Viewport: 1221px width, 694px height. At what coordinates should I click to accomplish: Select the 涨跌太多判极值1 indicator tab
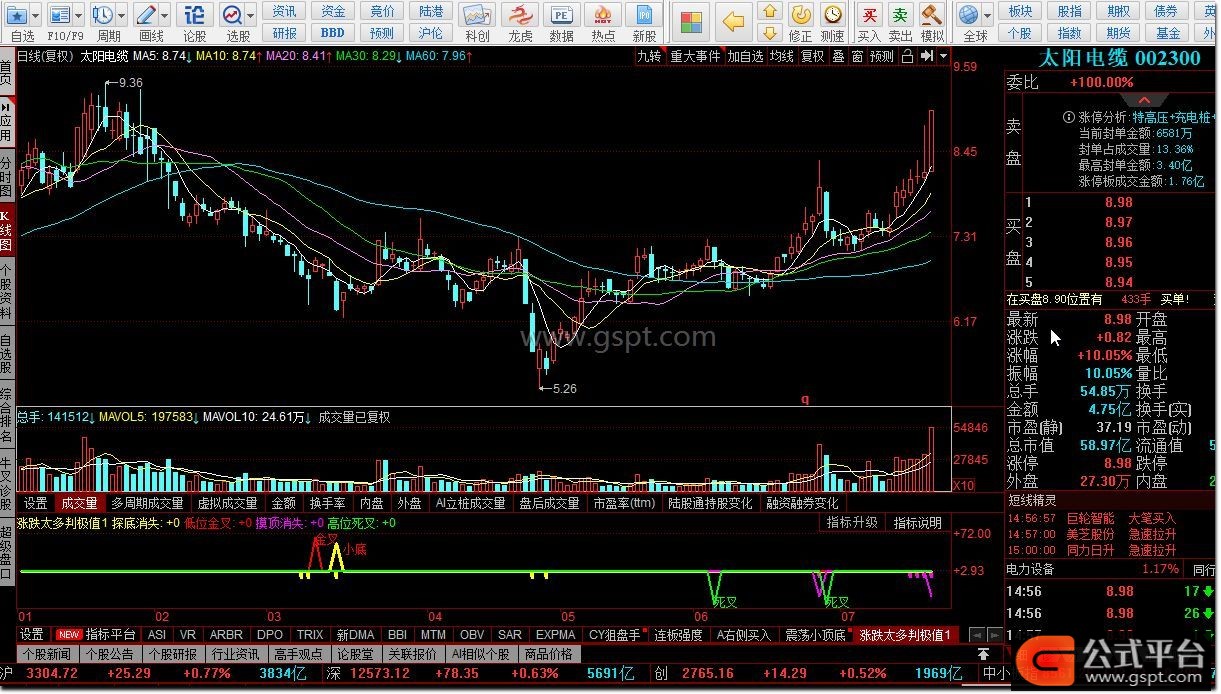906,634
